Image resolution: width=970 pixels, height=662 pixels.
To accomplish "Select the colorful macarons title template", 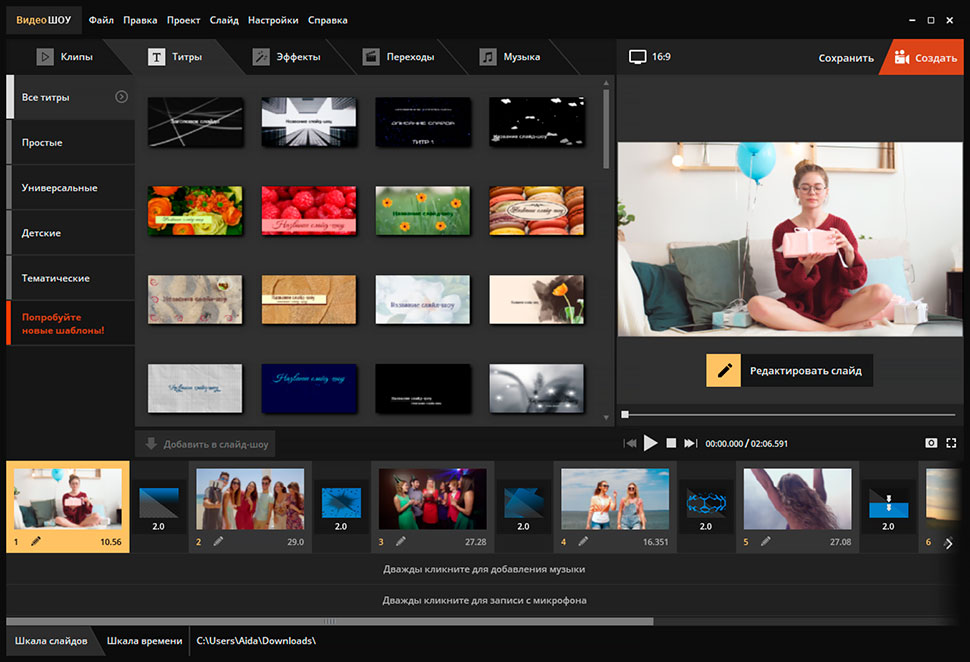I will coord(536,210).
